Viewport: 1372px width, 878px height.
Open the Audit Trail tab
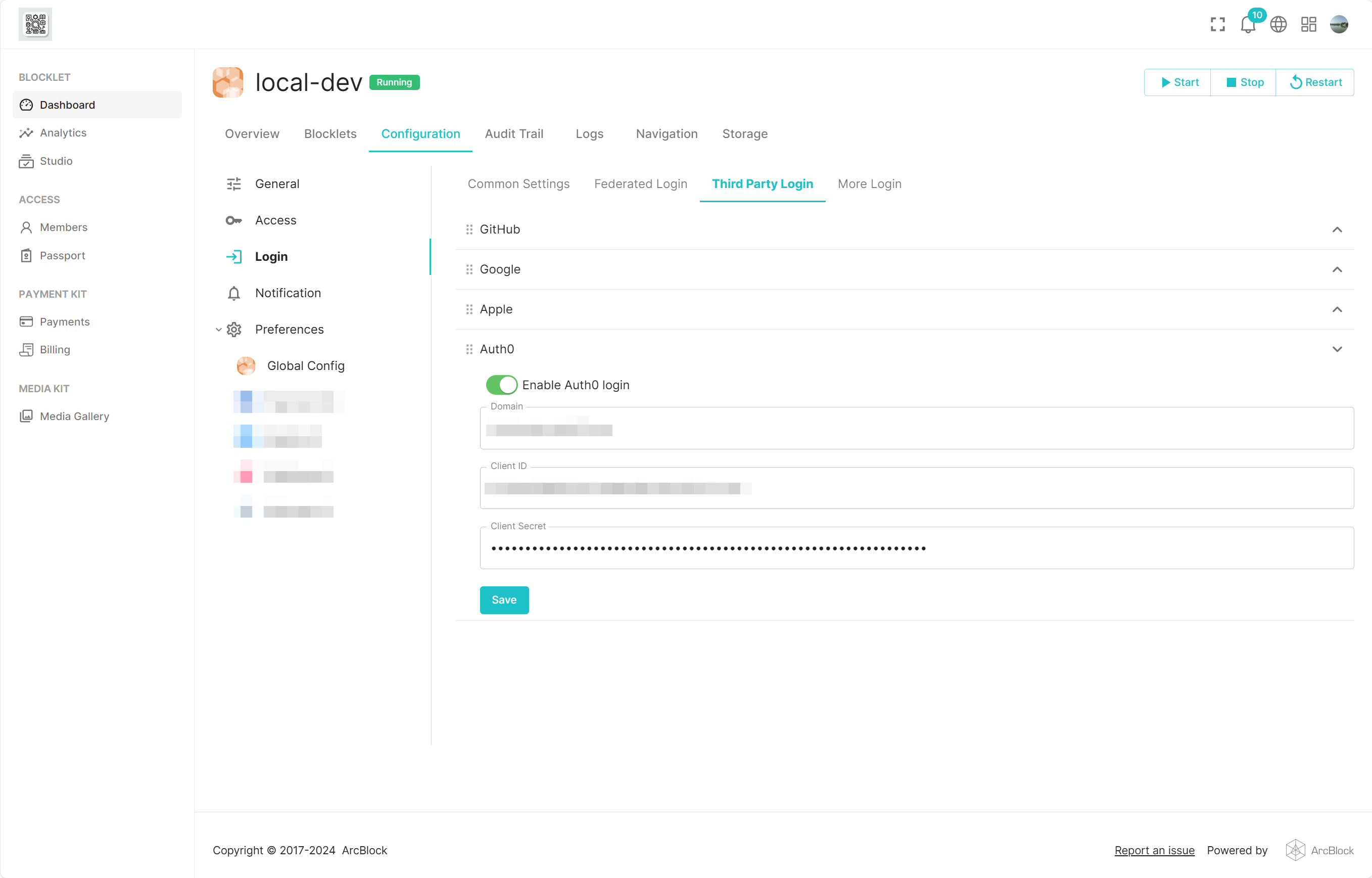tap(513, 133)
